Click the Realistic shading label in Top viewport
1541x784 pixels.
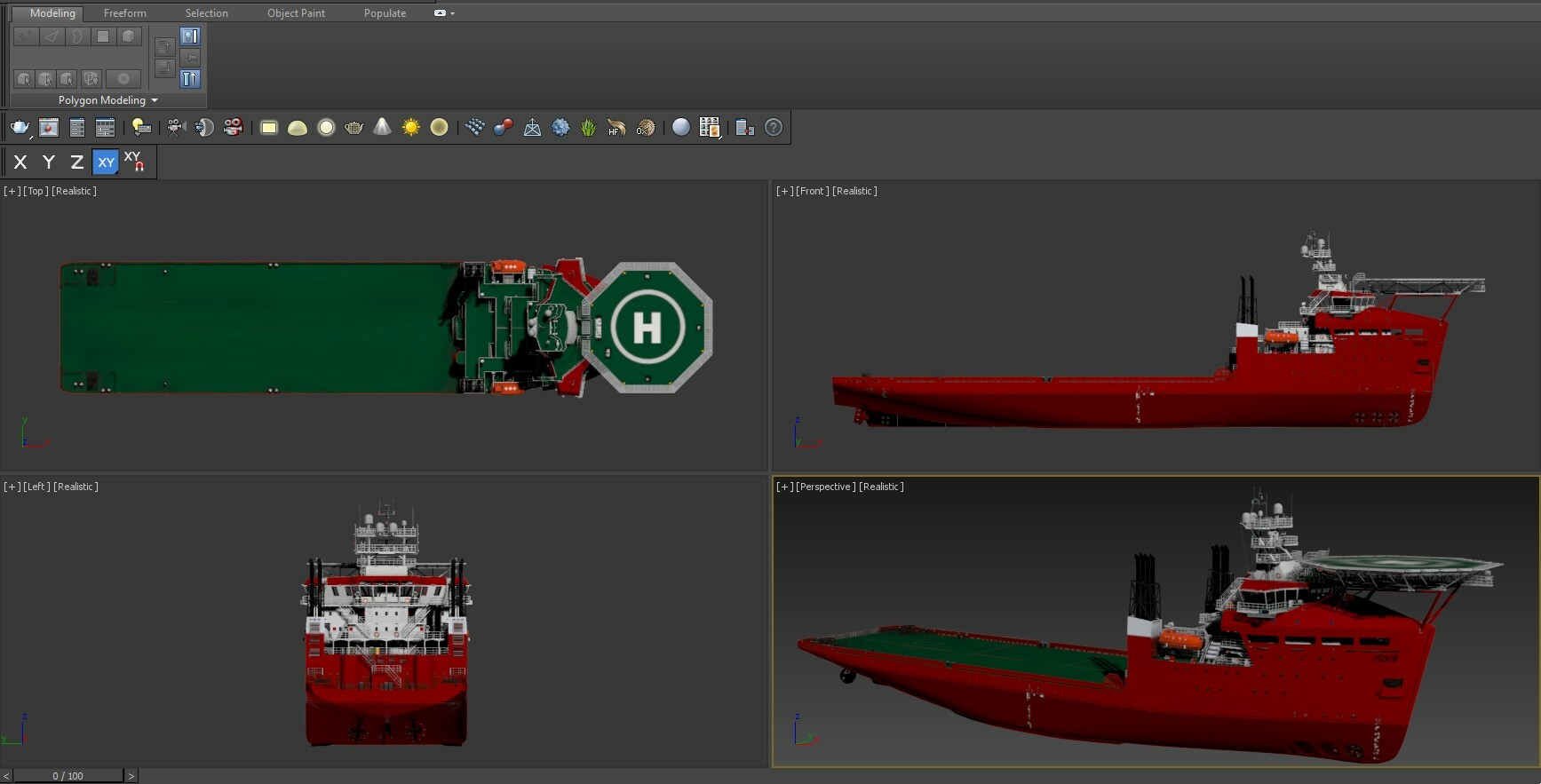75,191
